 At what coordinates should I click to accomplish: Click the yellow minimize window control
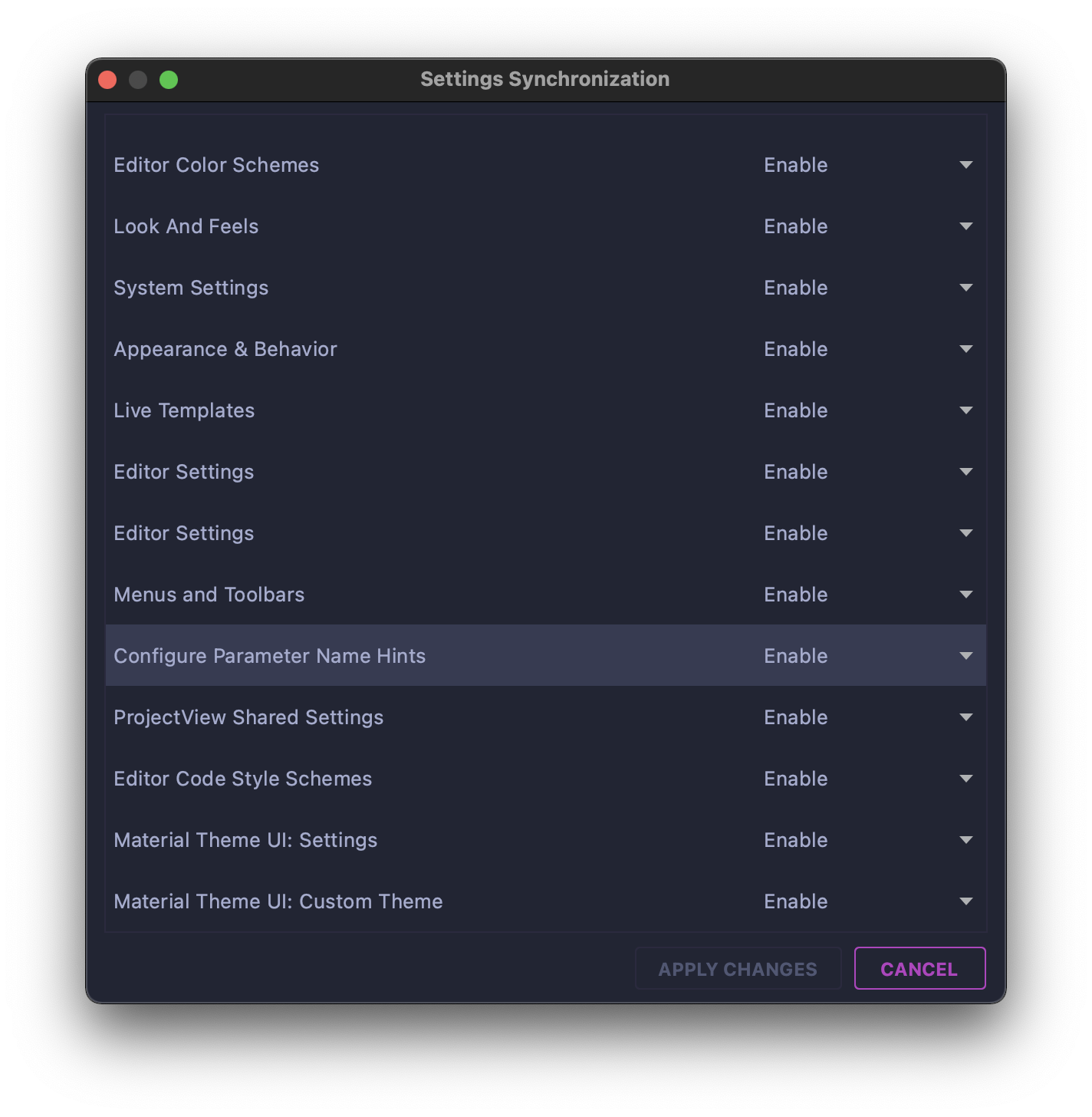138,78
